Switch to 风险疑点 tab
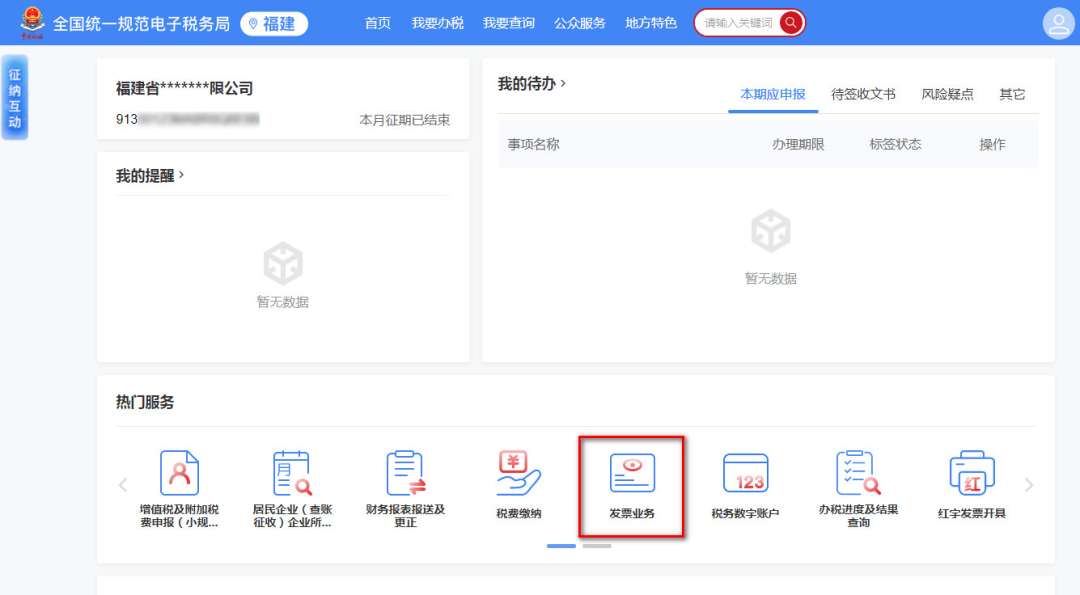 point(947,94)
